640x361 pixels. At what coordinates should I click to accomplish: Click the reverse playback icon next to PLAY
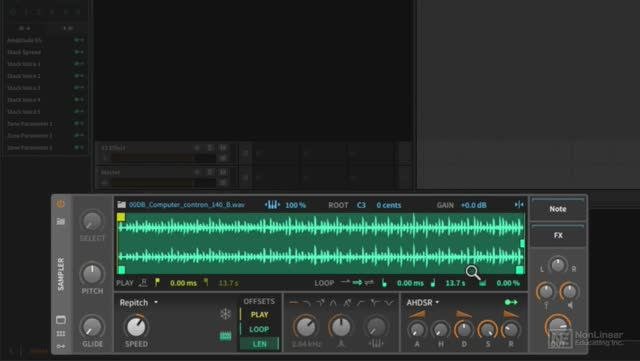(x=143, y=283)
